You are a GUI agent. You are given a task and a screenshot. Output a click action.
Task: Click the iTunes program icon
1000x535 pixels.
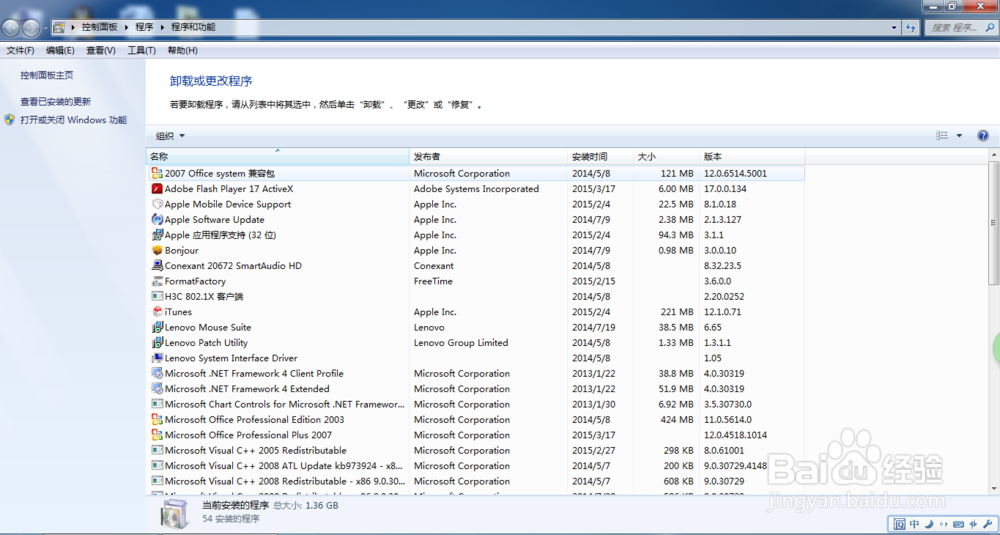point(157,312)
